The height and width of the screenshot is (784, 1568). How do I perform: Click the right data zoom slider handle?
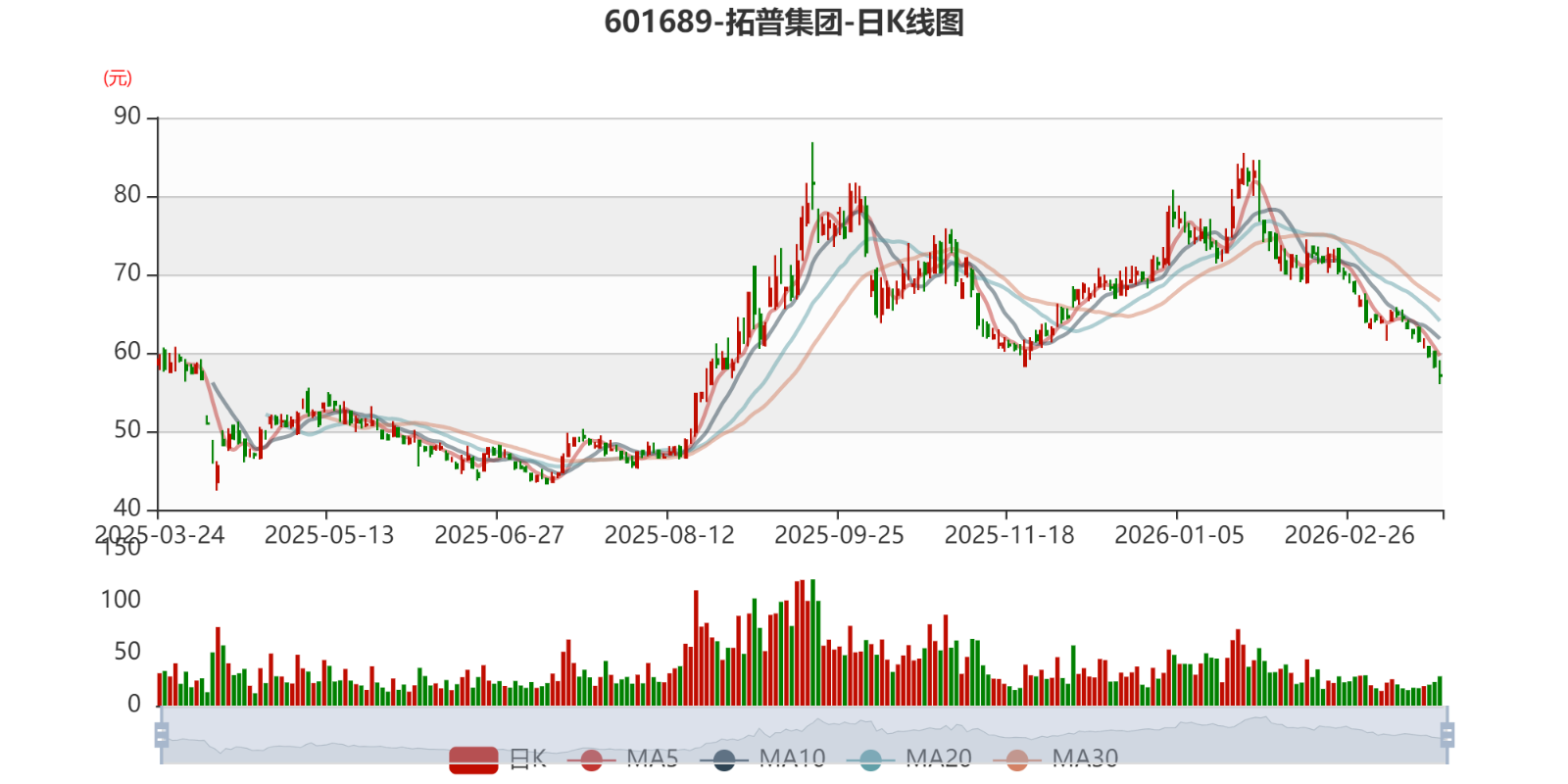[x=1446, y=735]
